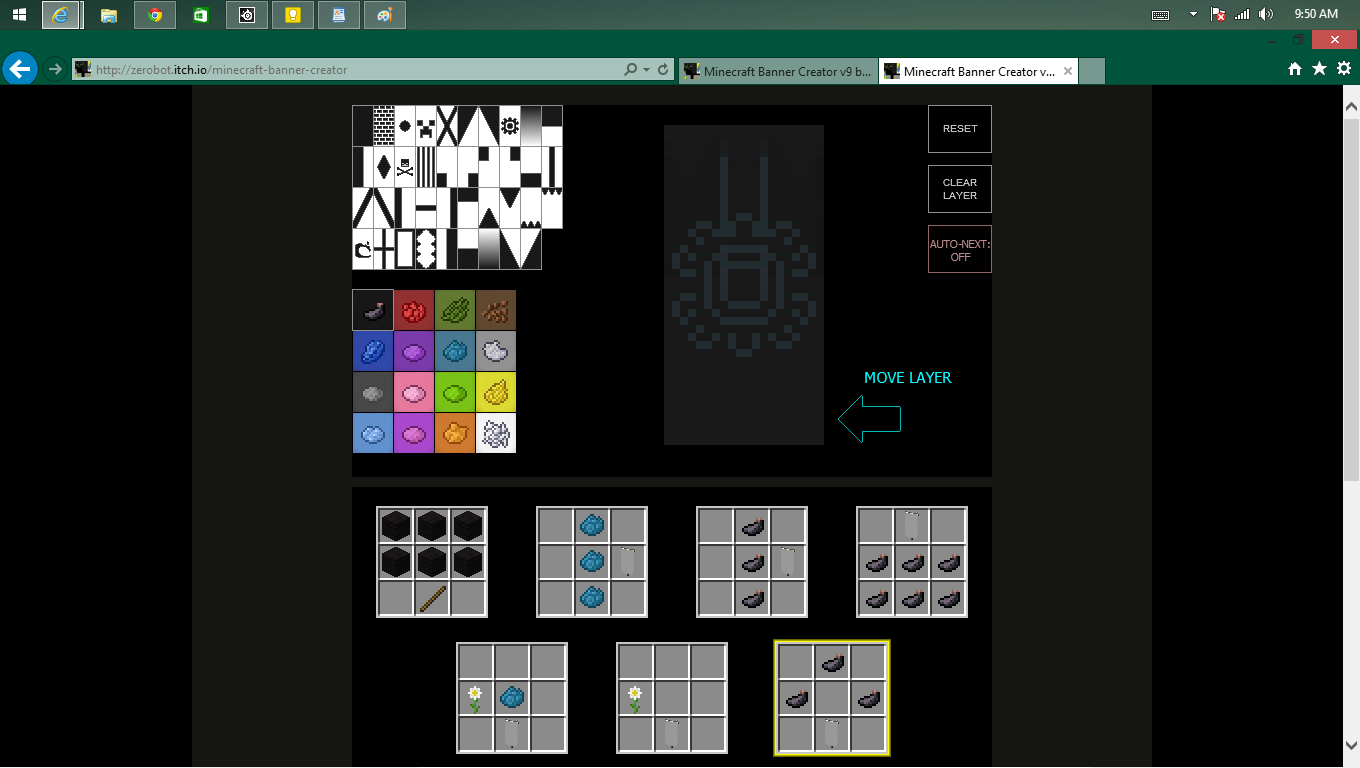Viewport: 1360px width, 768px height.
Task: Open the black wool base banner recipe
Action: pyautogui.click(x=432, y=562)
